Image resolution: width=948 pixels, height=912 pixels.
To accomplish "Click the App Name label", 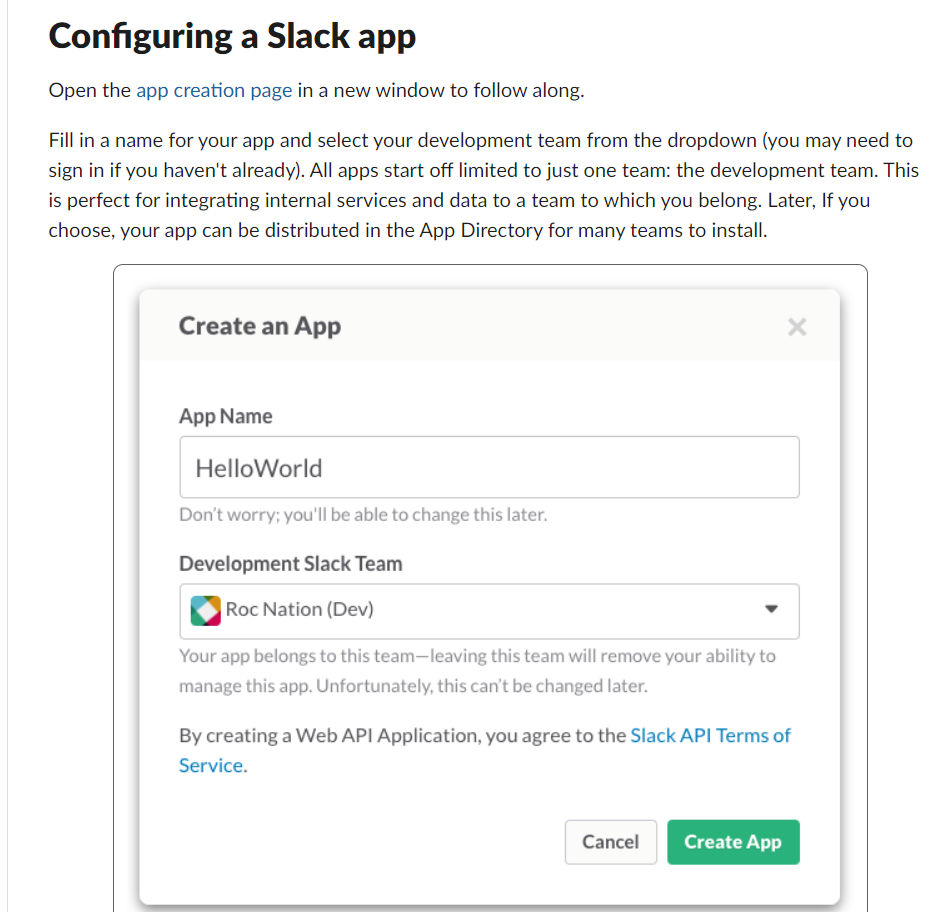I will [x=226, y=416].
